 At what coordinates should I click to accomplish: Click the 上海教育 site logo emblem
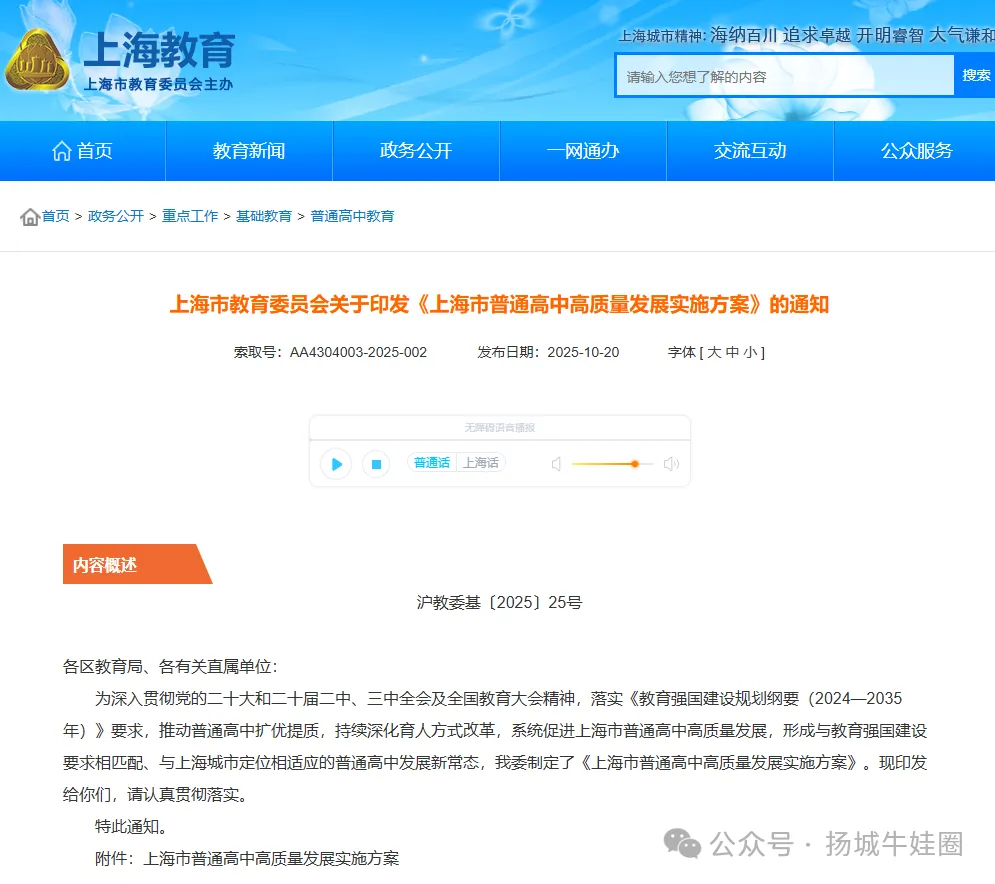(x=39, y=60)
